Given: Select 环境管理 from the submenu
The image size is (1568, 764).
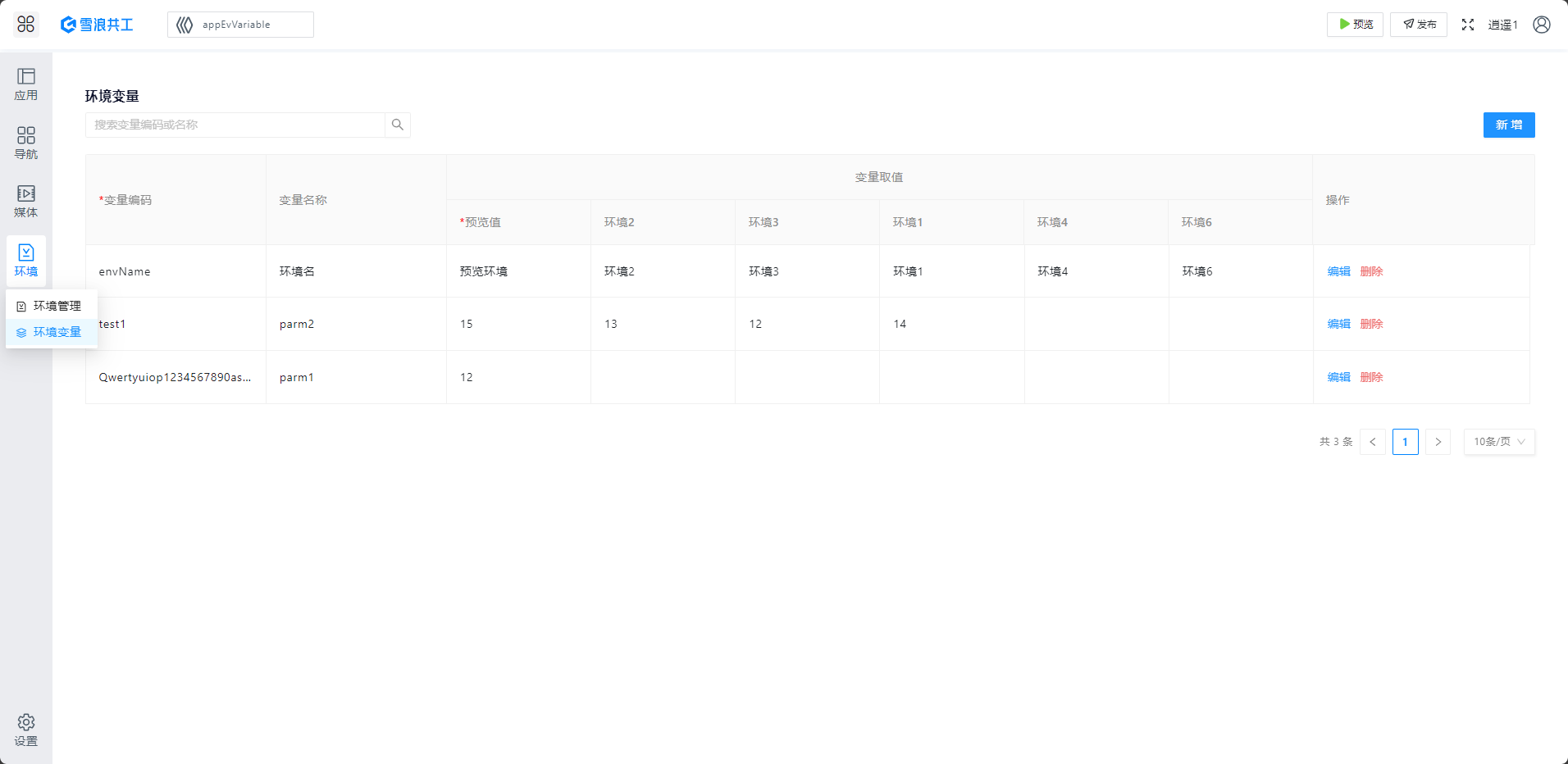Looking at the screenshot, I should pos(57,306).
